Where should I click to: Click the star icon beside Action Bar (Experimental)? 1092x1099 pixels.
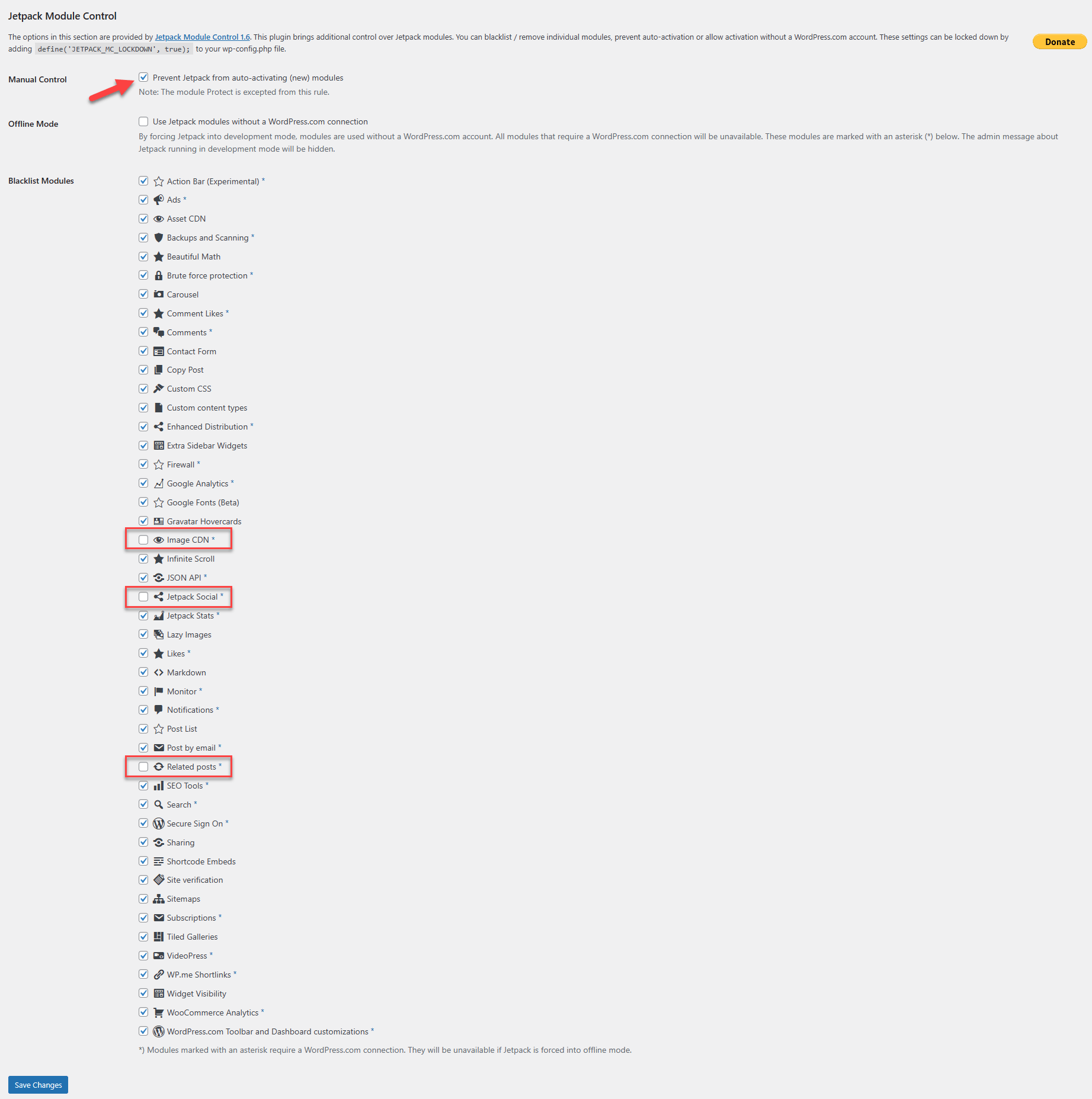point(159,181)
